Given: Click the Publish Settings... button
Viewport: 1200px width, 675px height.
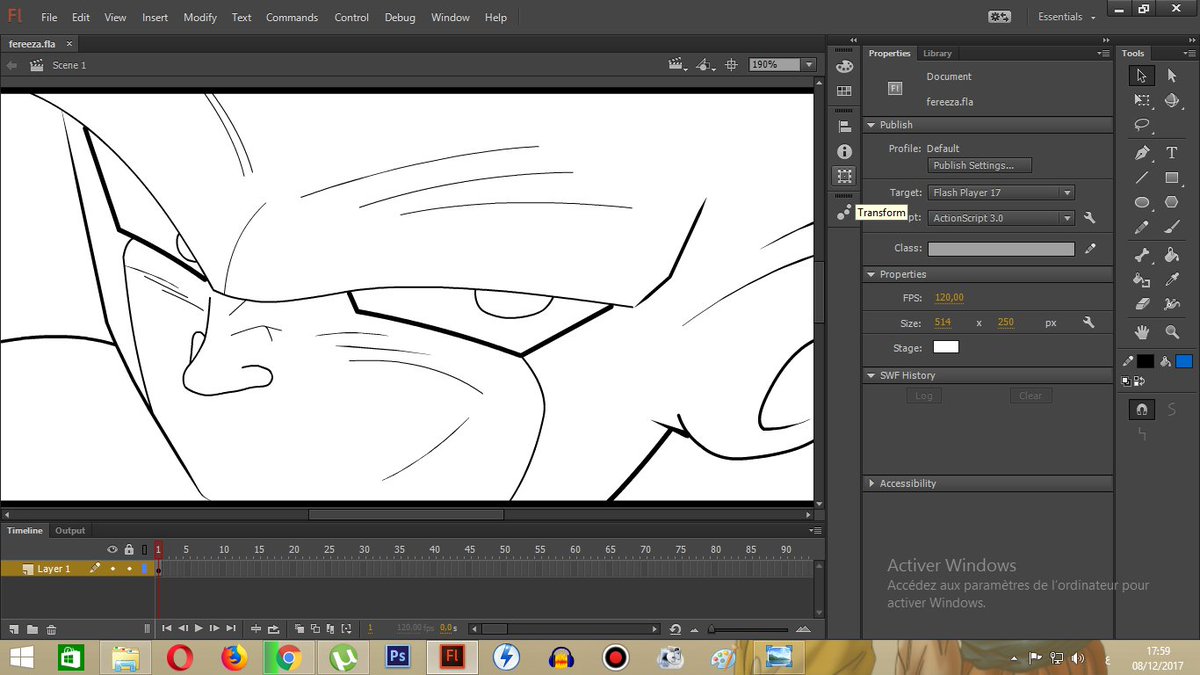Looking at the screenshot, I should (x=979, y=166).
